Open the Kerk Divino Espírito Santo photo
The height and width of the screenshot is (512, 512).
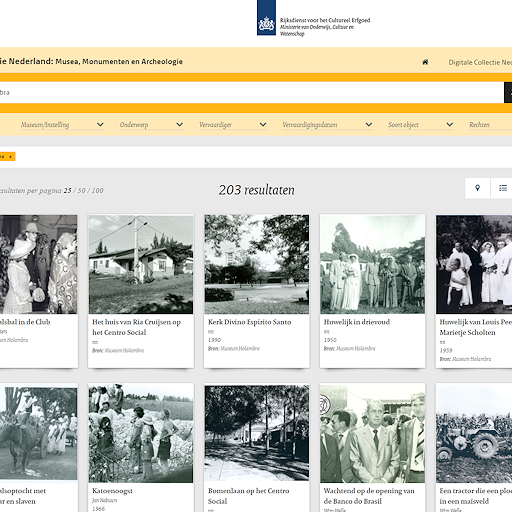[x=257, y=264]
